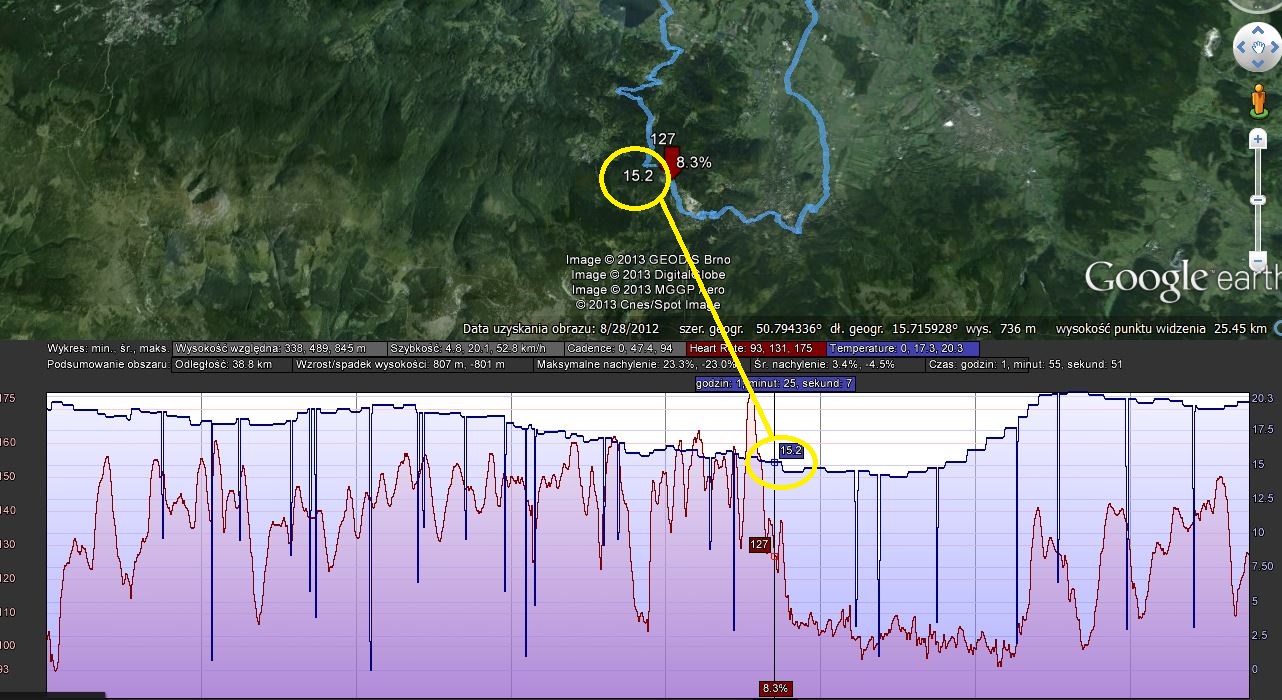Click the red position marker on the map track
Screen dimensions: 1282x700
(x=672, y=162)
